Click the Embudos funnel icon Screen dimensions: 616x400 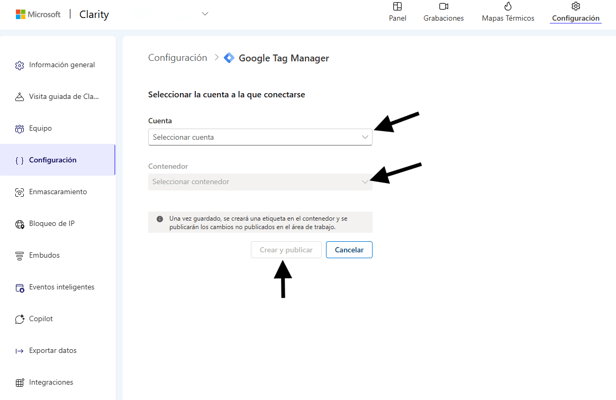[x=19, y=256]
